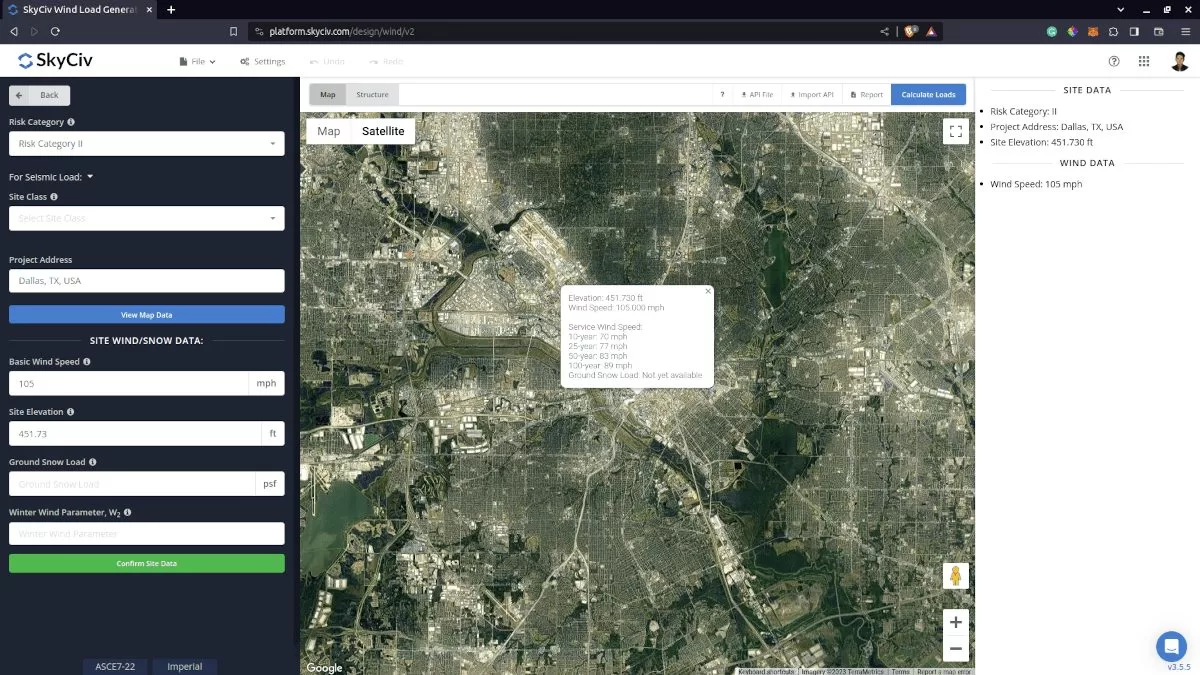
Task: Click the map fullscreen toggle icon
Action: (x=955, y=131)
